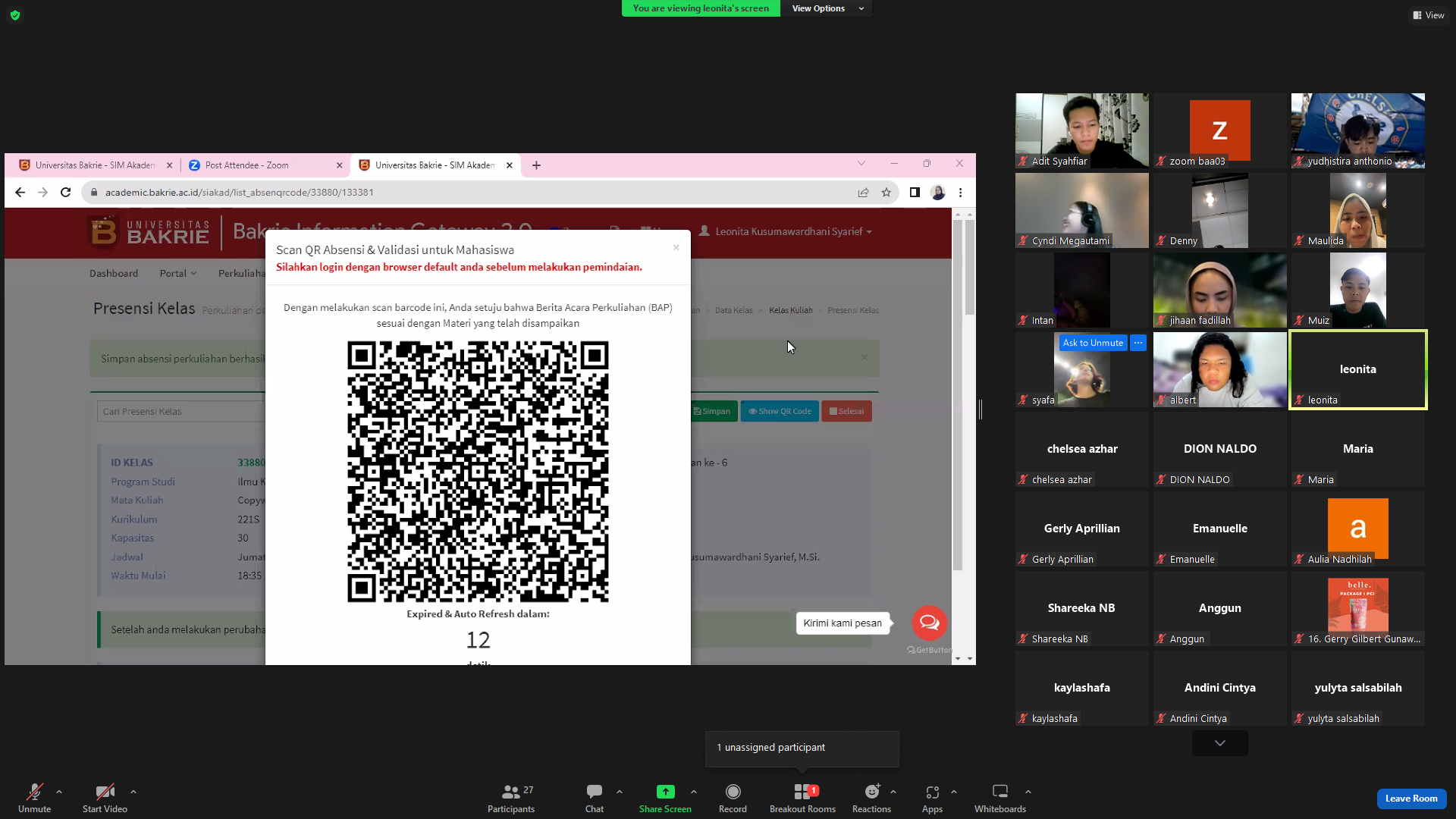Open the Apps panel
Screen dimensions: 1456x819
[933, 798]
